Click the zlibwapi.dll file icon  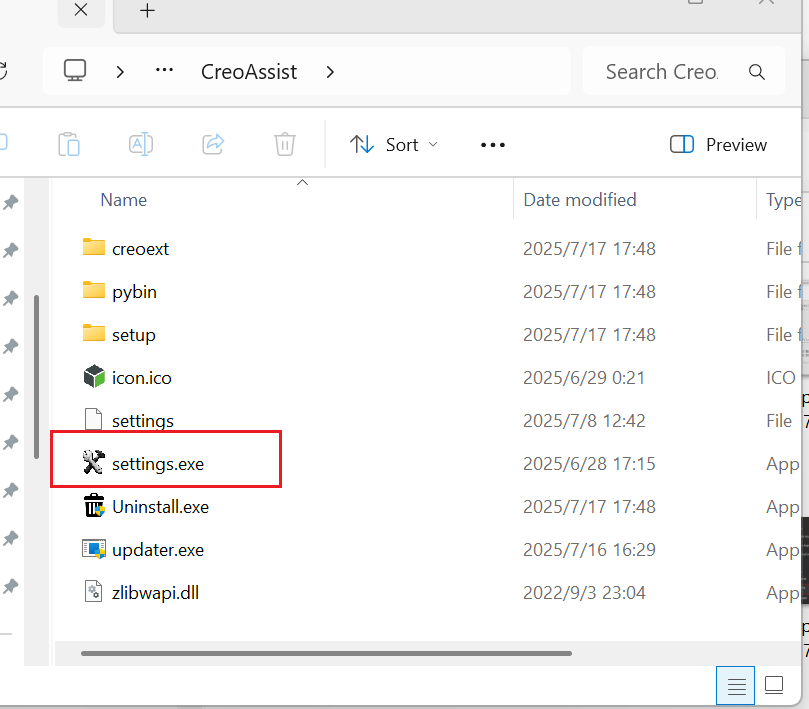coord(94,592)
